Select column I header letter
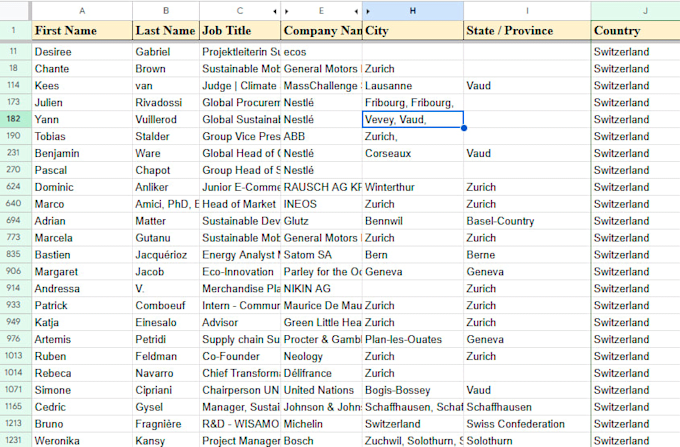Image resolution: width=680 pixels, height=447 pixels. [527, 11]
